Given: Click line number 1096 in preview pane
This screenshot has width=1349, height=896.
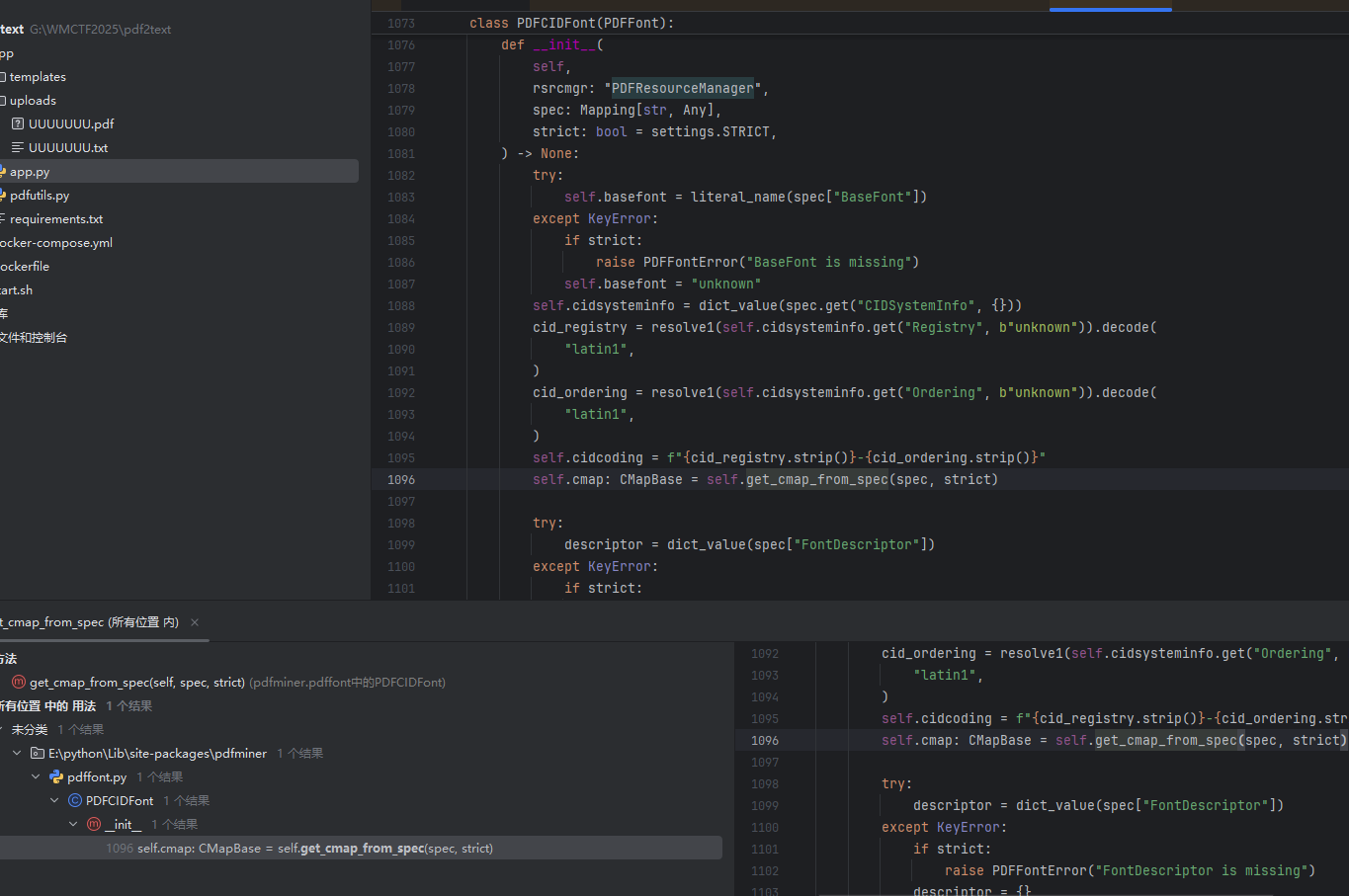Looking at the screenshot, I should 765,740.
